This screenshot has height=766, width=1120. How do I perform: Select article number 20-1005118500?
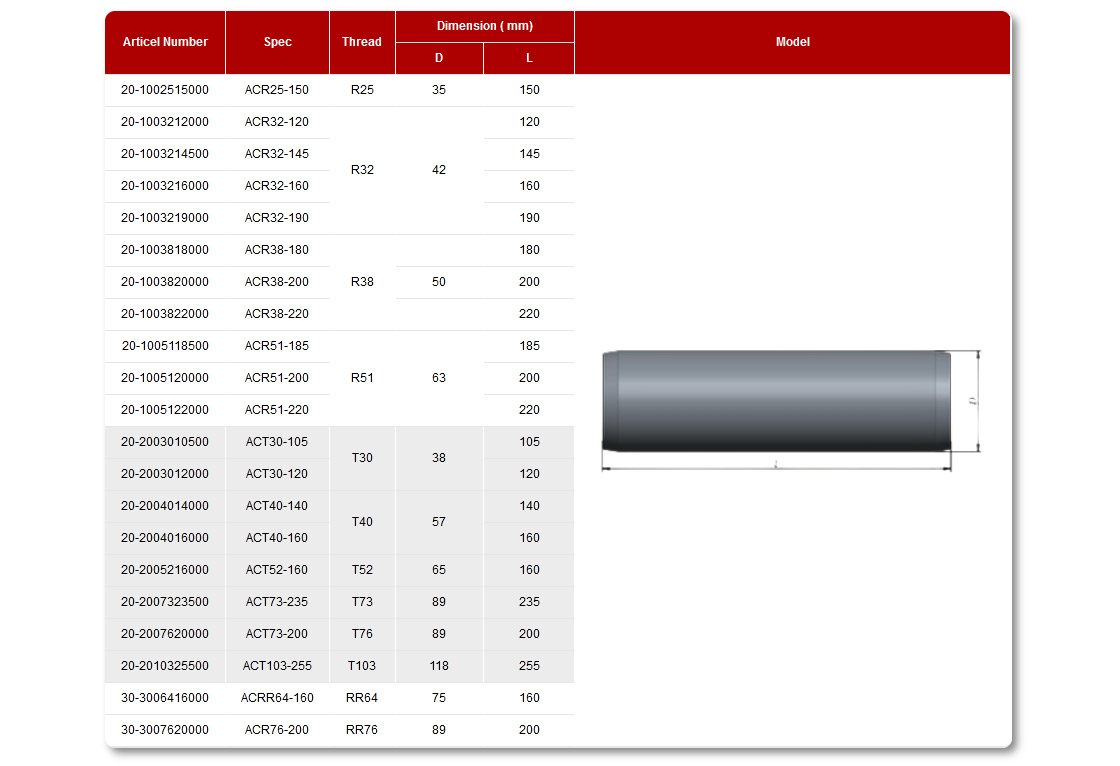[165, 346]
